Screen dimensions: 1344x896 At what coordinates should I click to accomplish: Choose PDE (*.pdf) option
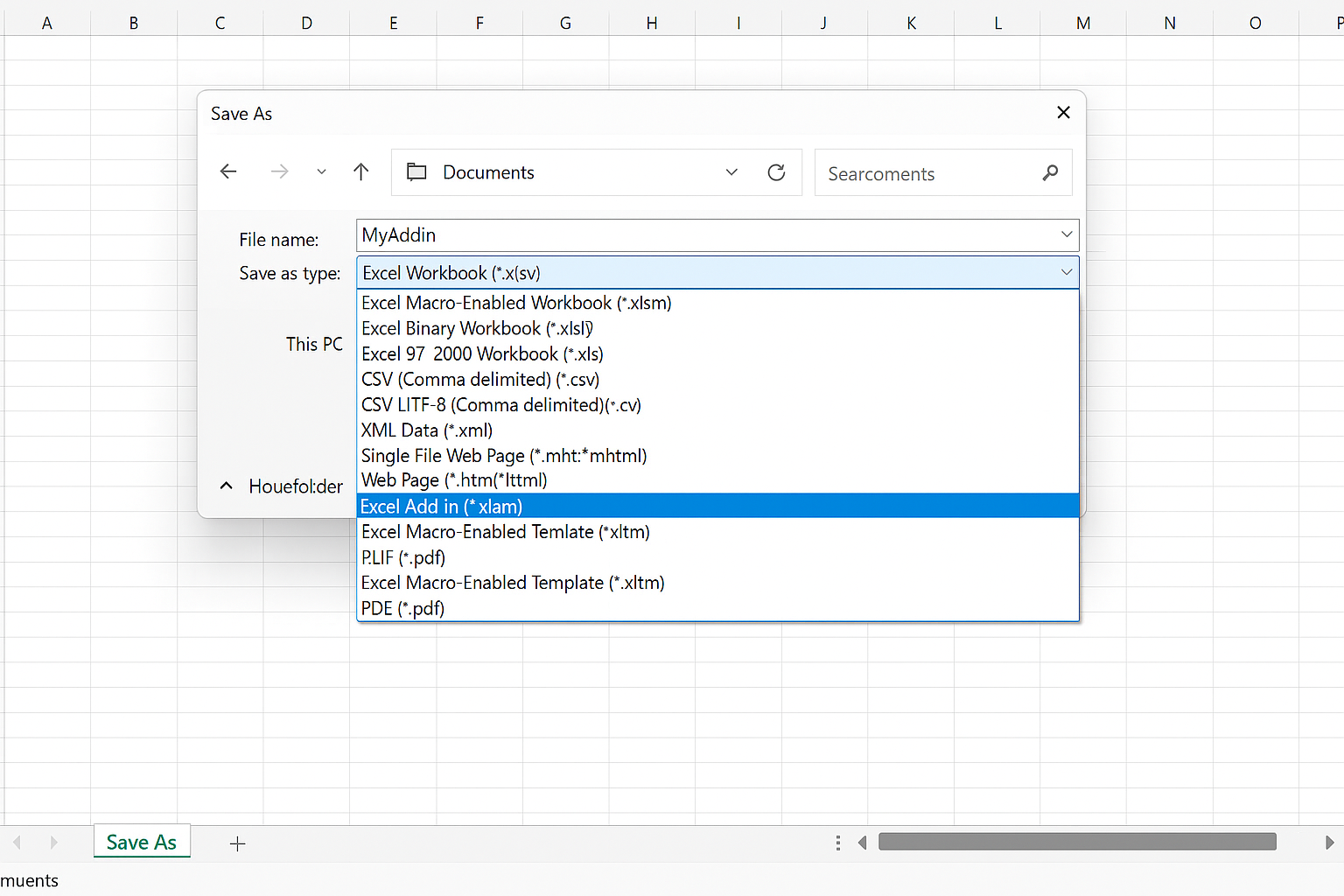717,607
